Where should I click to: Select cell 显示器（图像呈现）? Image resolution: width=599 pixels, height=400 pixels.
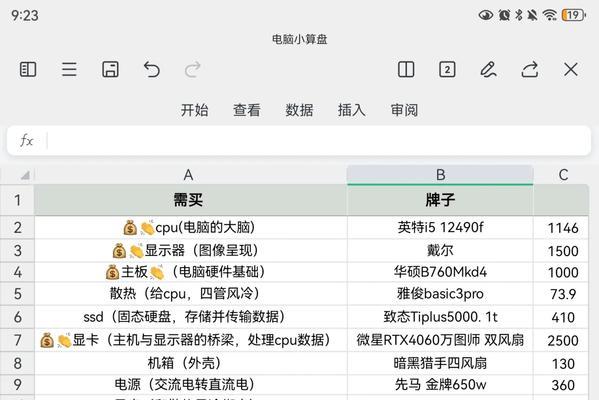pyautogui.click(x=191, y=251)
